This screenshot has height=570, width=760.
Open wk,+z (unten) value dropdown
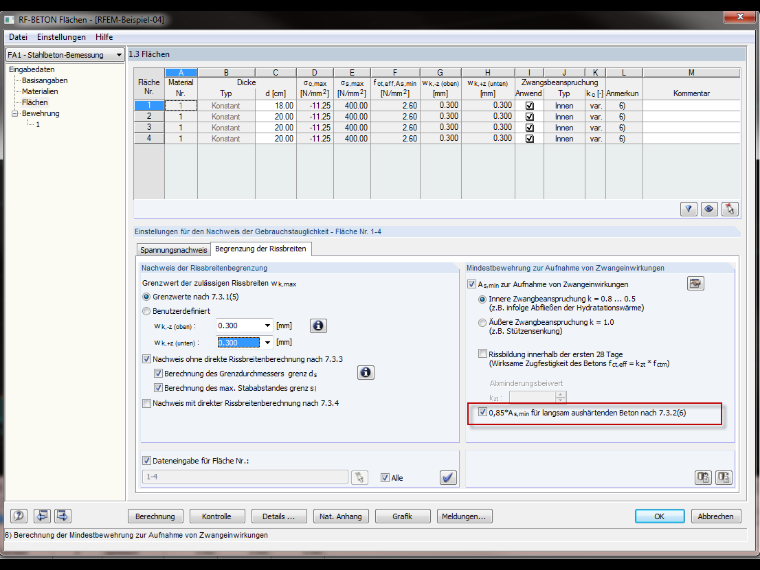point(267,343)
